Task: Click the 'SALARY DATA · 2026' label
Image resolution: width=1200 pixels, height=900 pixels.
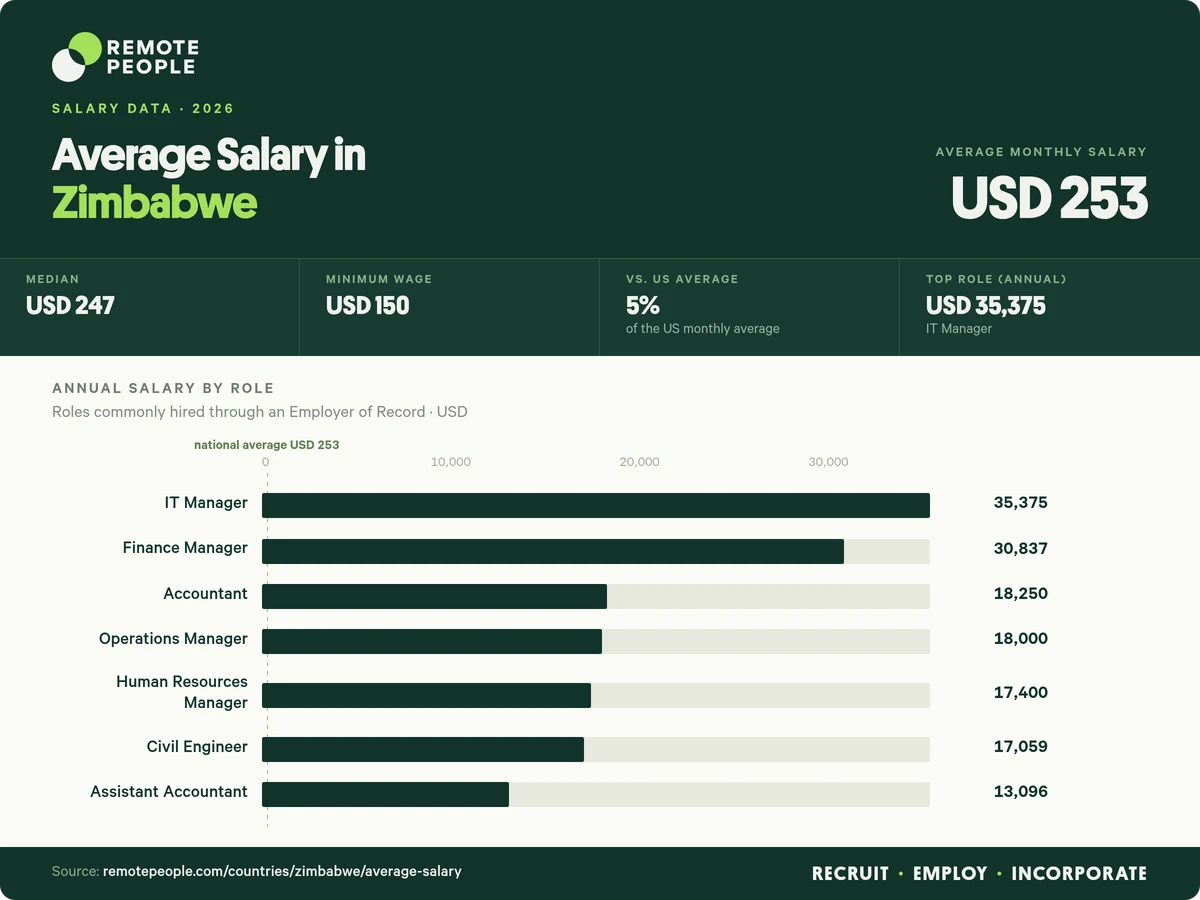Action: pyautogui.click(x=143, y=108)
